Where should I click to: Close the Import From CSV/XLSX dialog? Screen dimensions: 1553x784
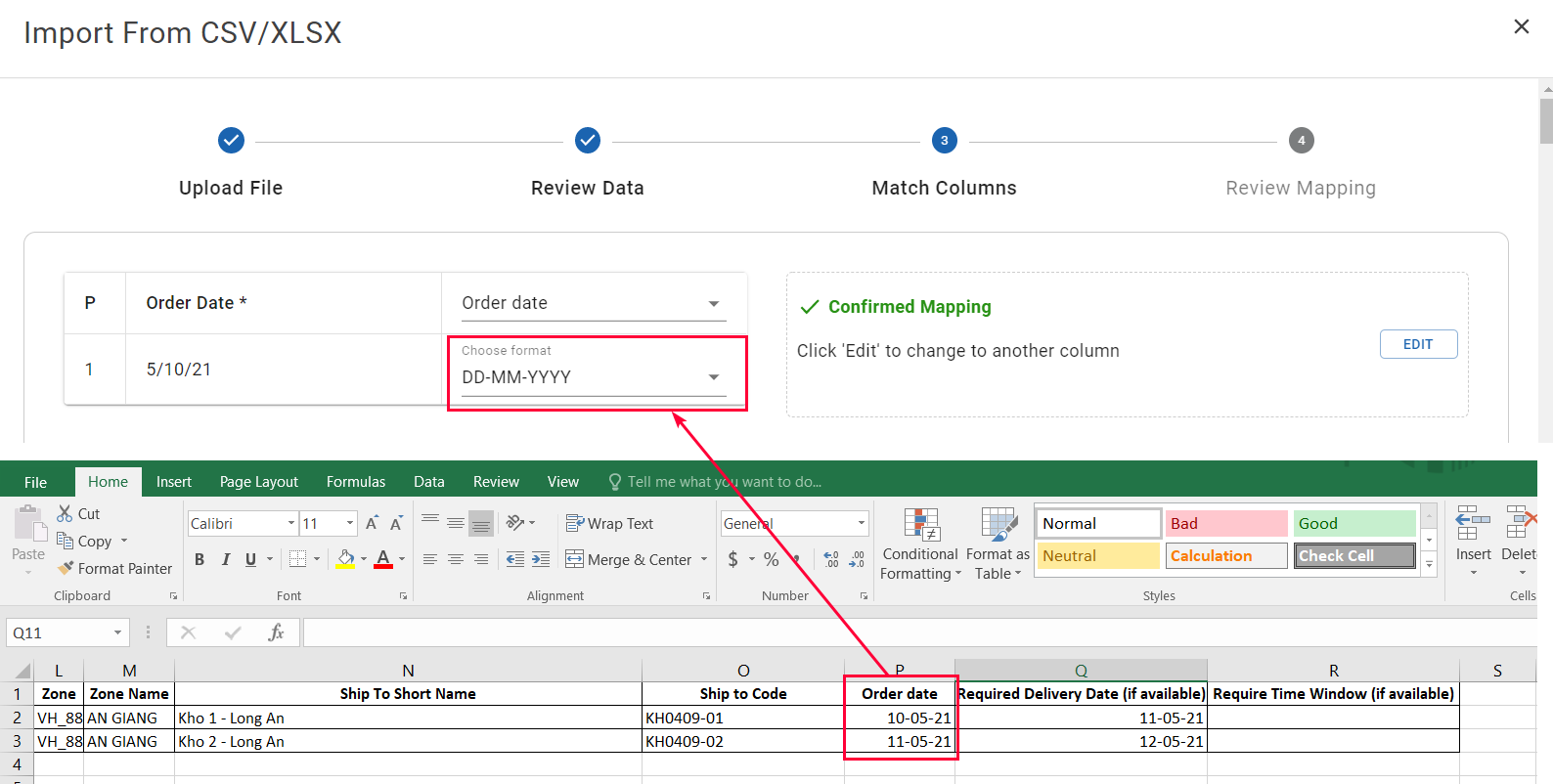tap(1521, 26)
